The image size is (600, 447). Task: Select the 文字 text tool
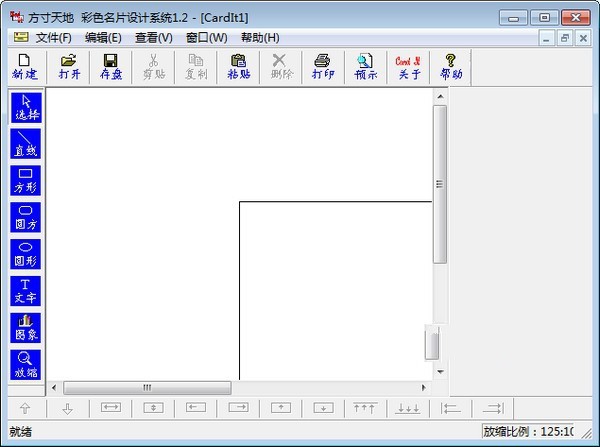[x=26, y=291]
